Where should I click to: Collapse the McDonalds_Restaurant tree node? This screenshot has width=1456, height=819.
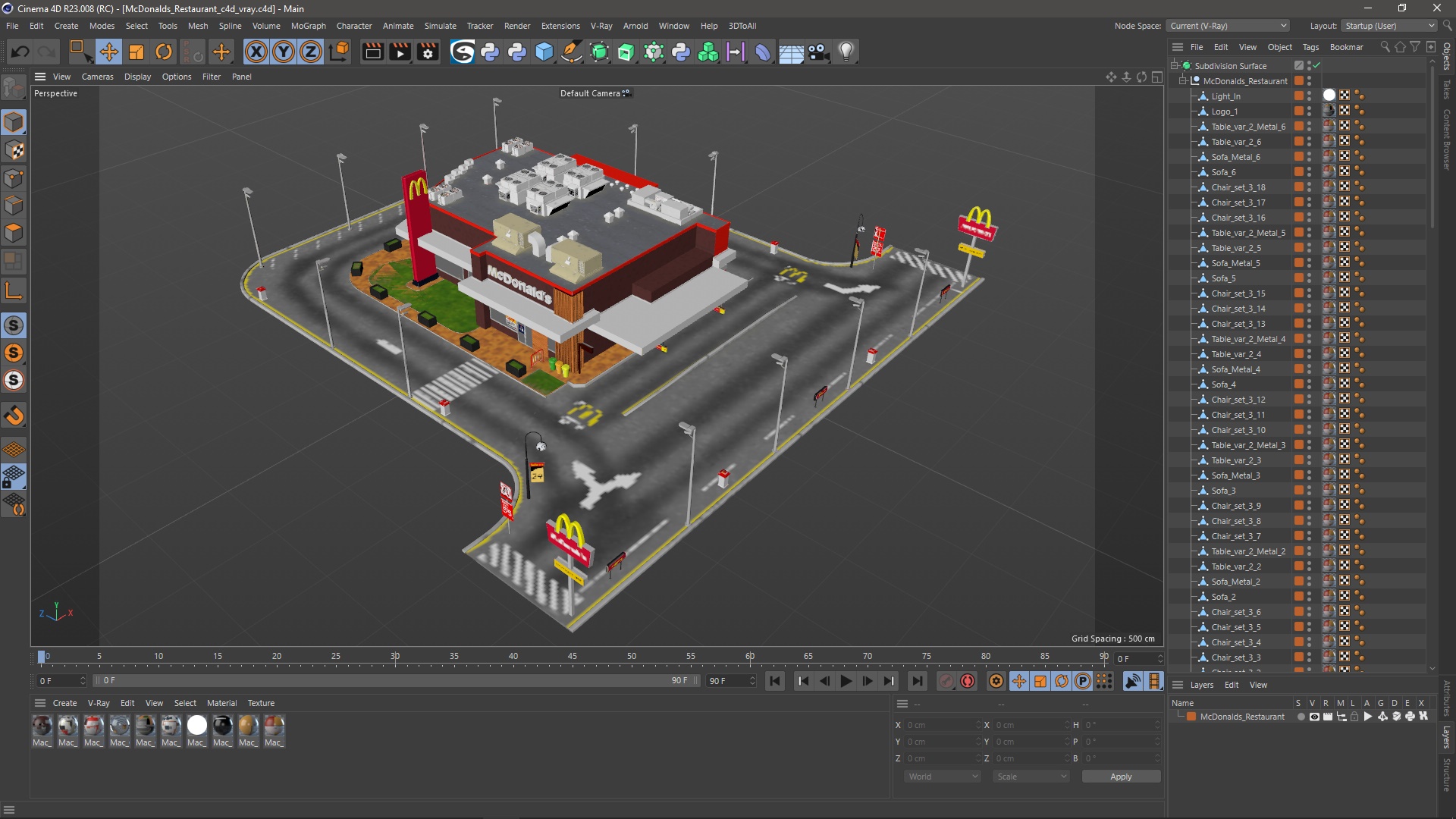(x=1183, y=81)
